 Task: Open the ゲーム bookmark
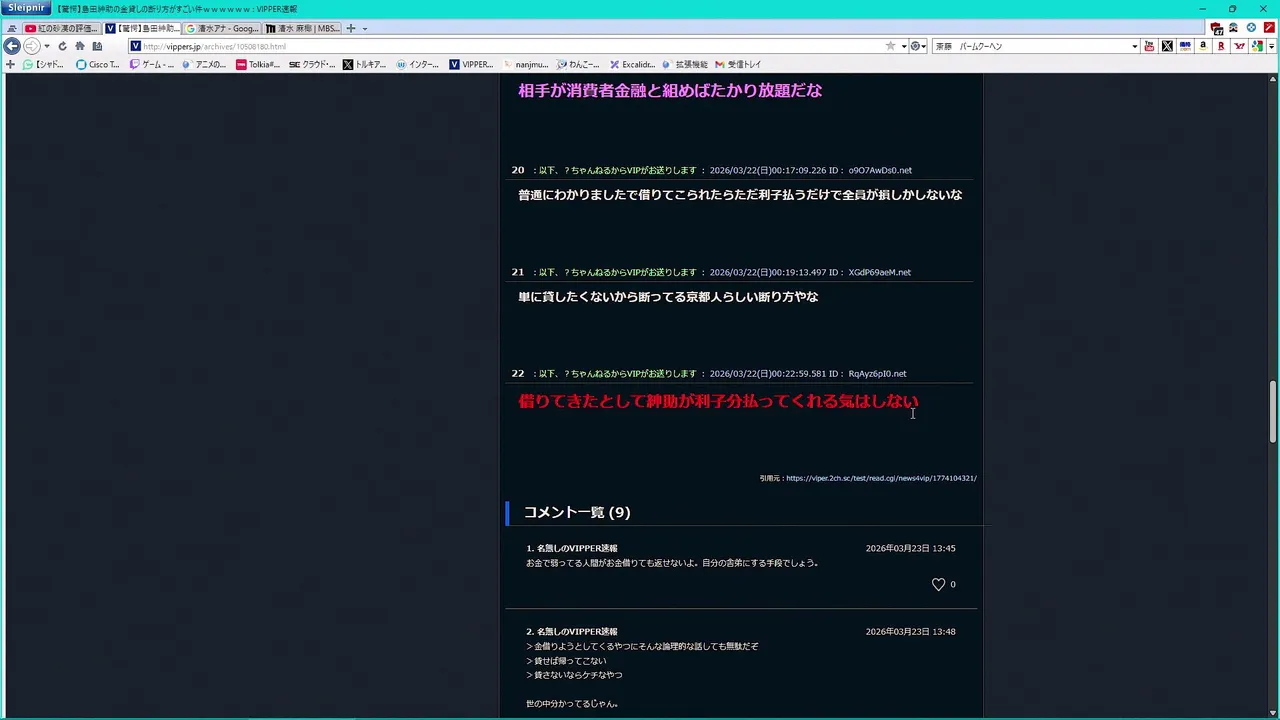pyautogui.click(x=152, y=64)
